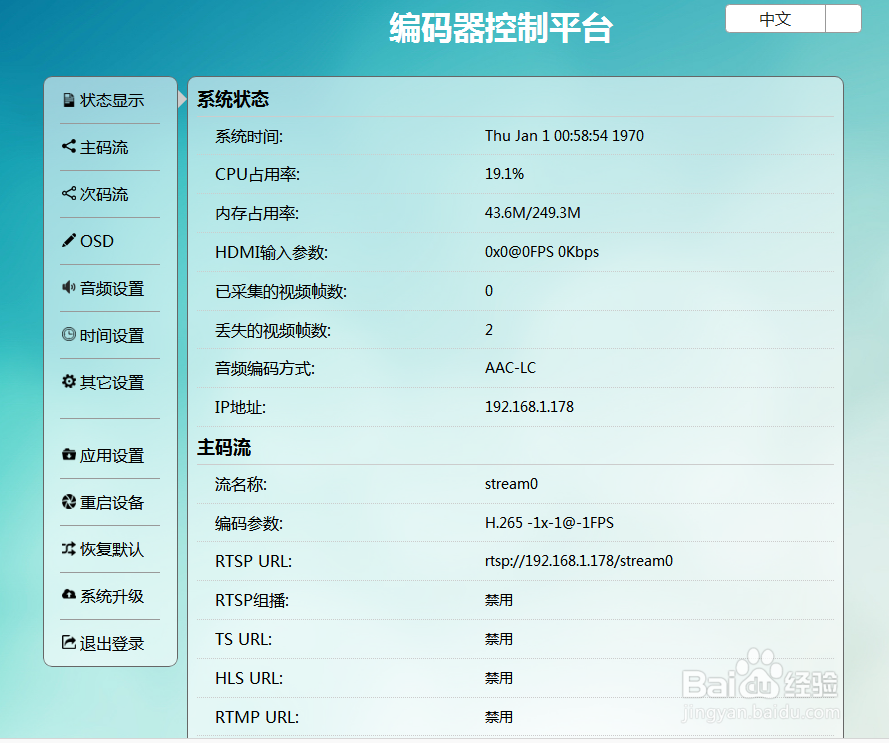Open the 中文 language selector
The height and width of the screenshot is (743, 889).
[775, 19]
